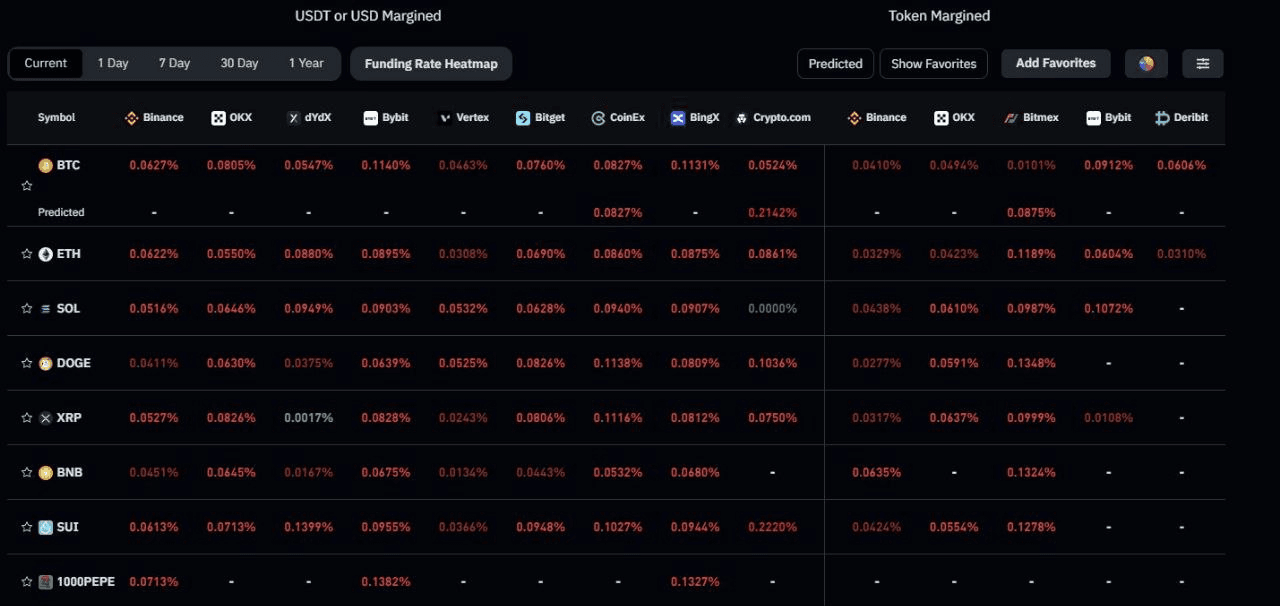Toggle favorite star for 1000PEPE
Viewport: 1280px width, 606px height.
(x=27, y=582)
